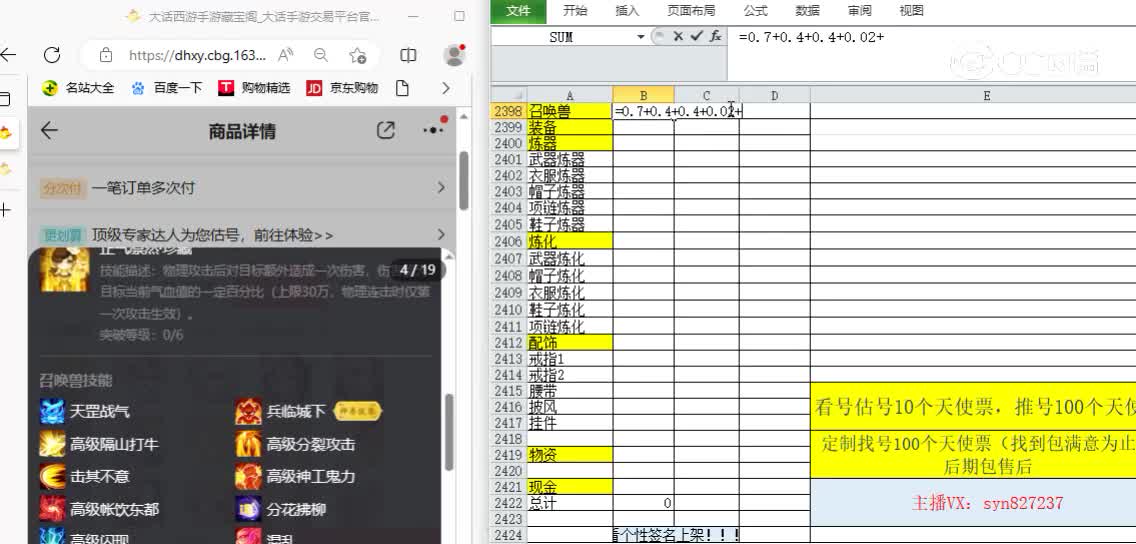Click the share icon beside 商品详情
Viewport: 1136px width, 544px height.
click(x=386, y=130)
